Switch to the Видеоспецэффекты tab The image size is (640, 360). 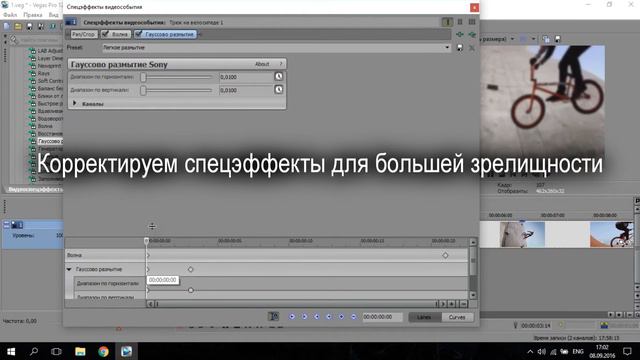click(x=35, y=189)
